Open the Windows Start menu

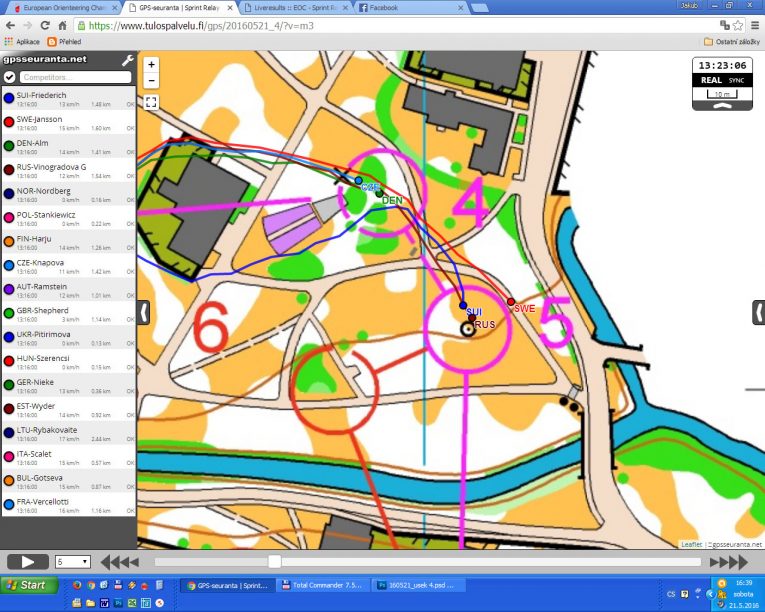tap(29, 585)
